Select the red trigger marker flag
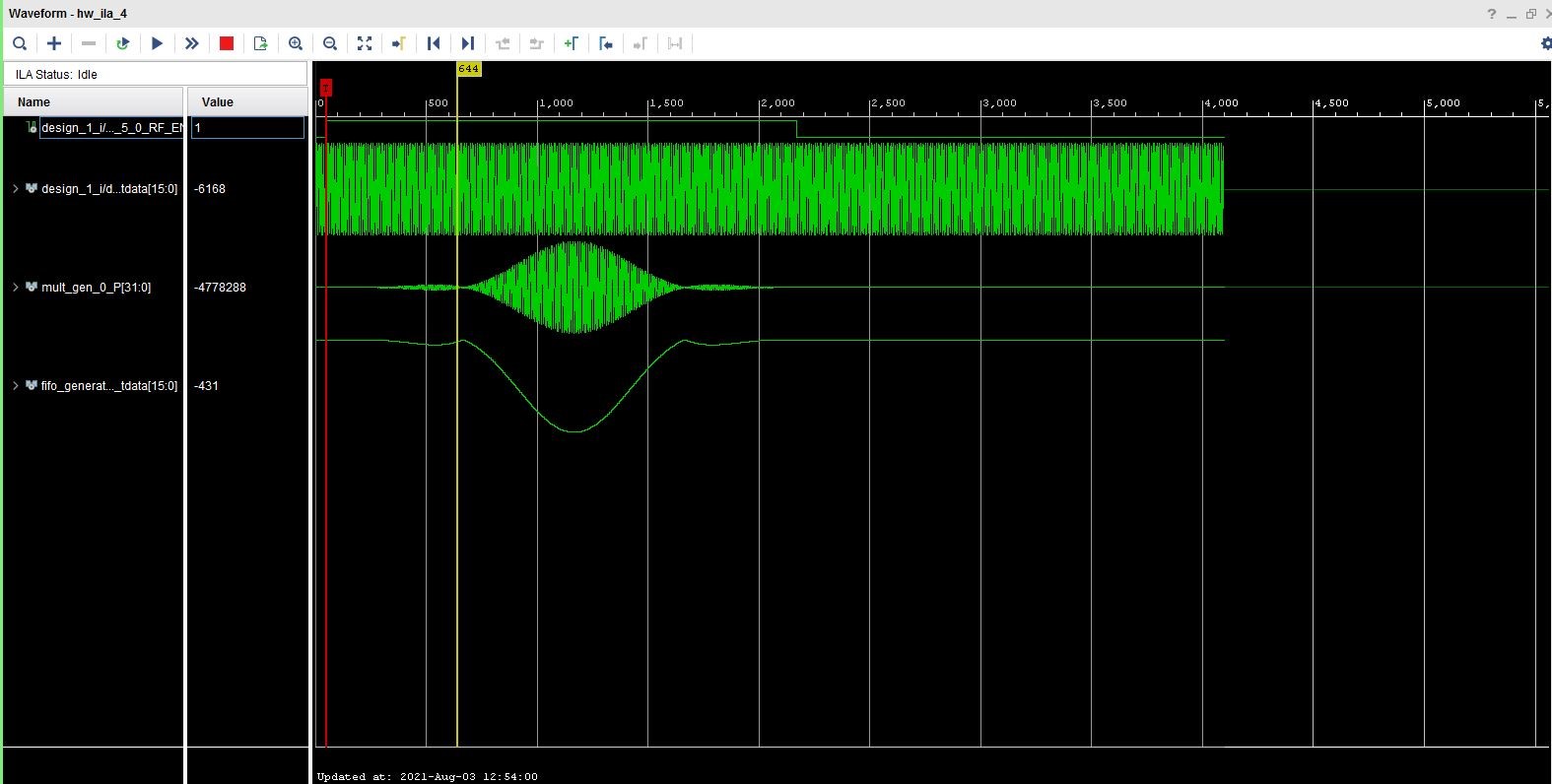Viewport: 1552px width, 784px height. pyautogui.click(x=326, y=88)
